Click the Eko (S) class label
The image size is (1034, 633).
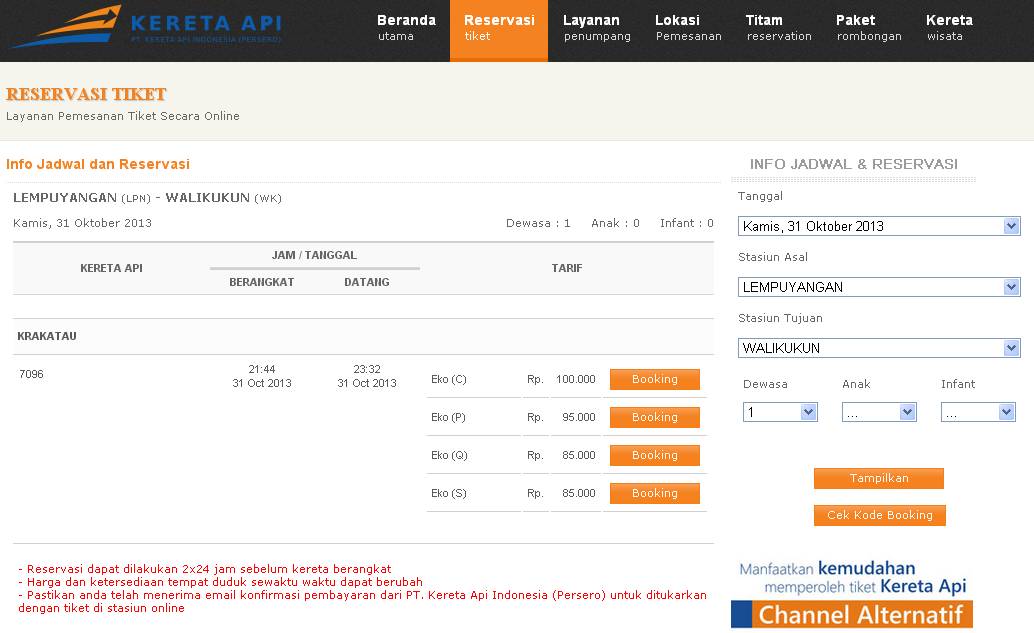coord(448,493)
